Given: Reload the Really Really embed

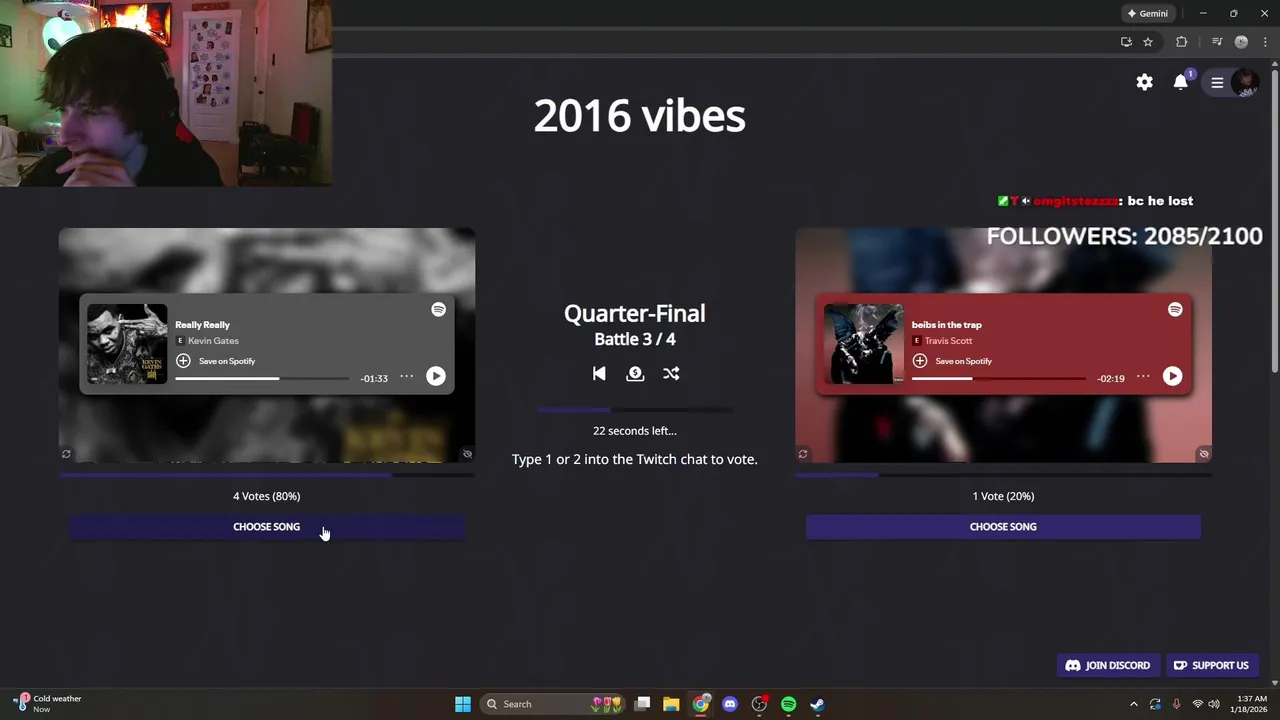Looking at the screenshot, I should click(x=66, y=454).
